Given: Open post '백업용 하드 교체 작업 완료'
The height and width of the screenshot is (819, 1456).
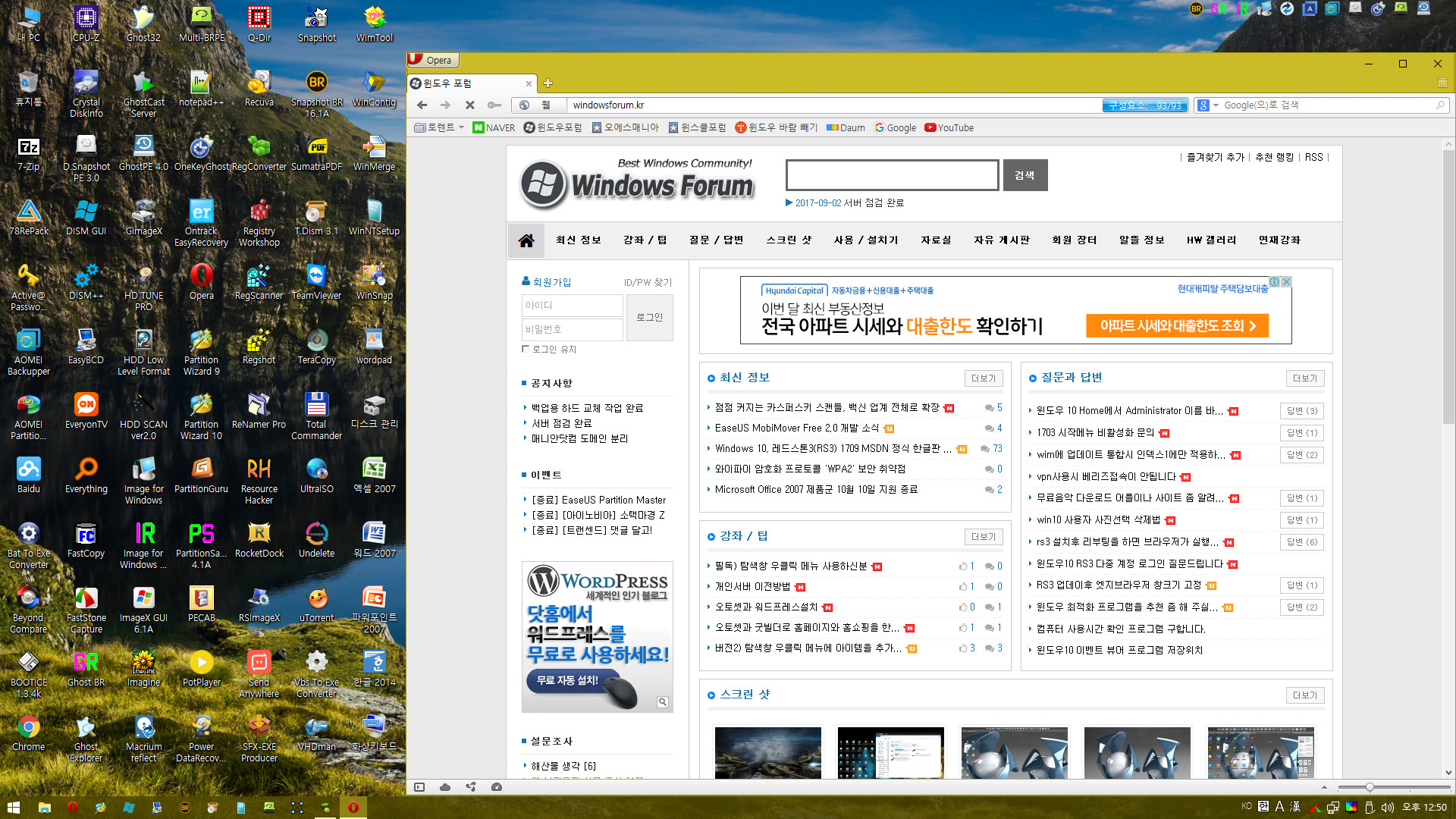Looking at the screenshot, I should point(587,408).
